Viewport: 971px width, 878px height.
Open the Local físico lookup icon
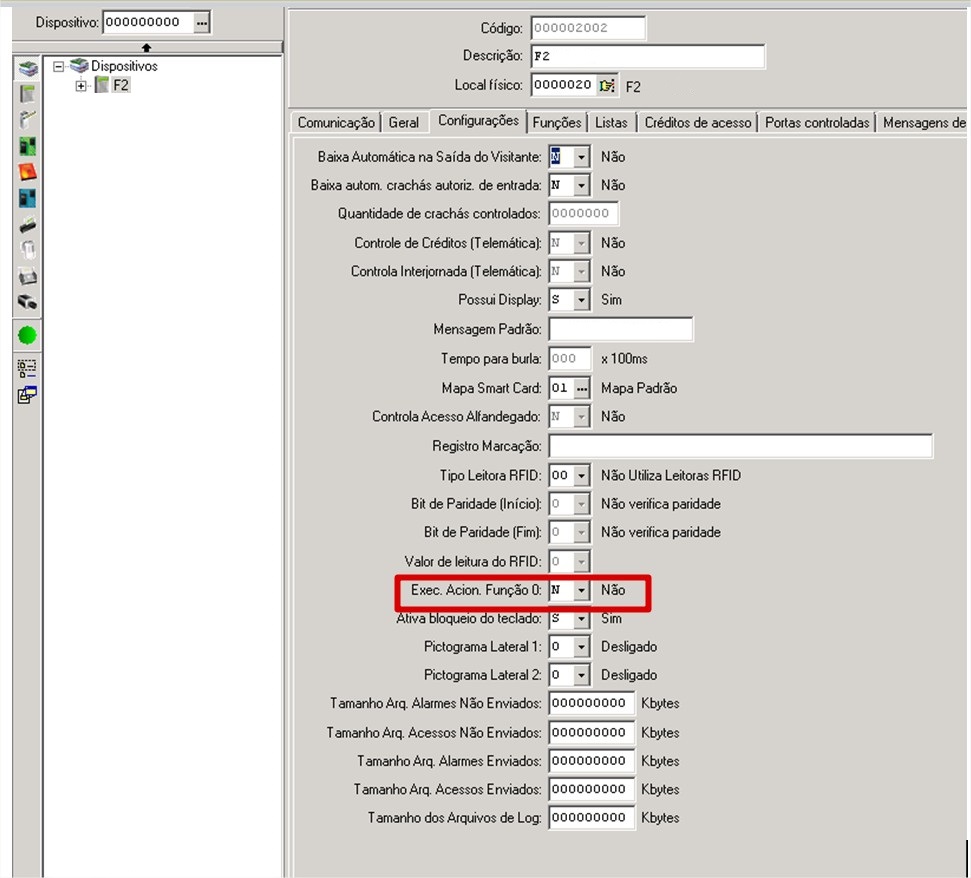coord(607,86)
